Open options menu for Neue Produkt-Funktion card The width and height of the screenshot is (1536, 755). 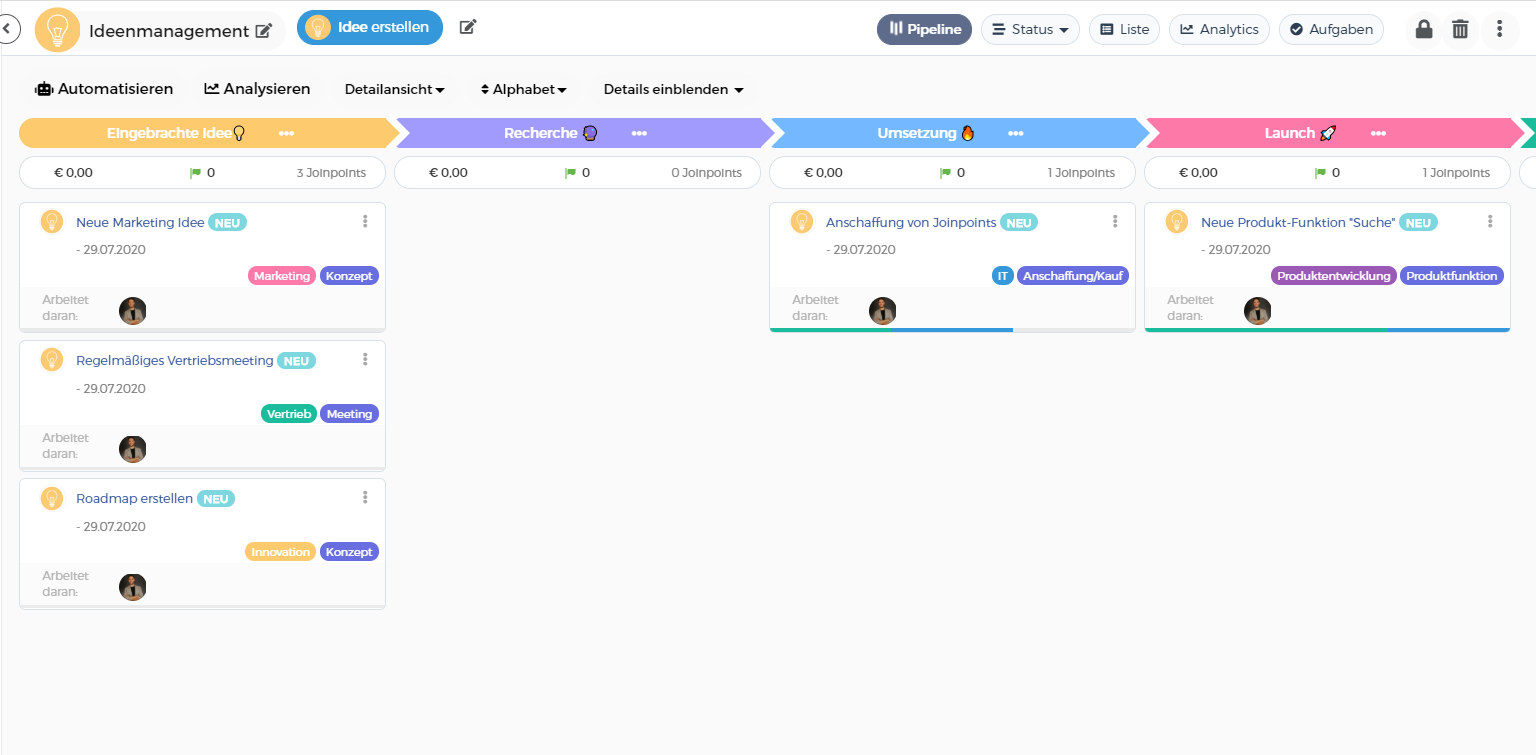pyautogui.click(x=1490, y=221)
